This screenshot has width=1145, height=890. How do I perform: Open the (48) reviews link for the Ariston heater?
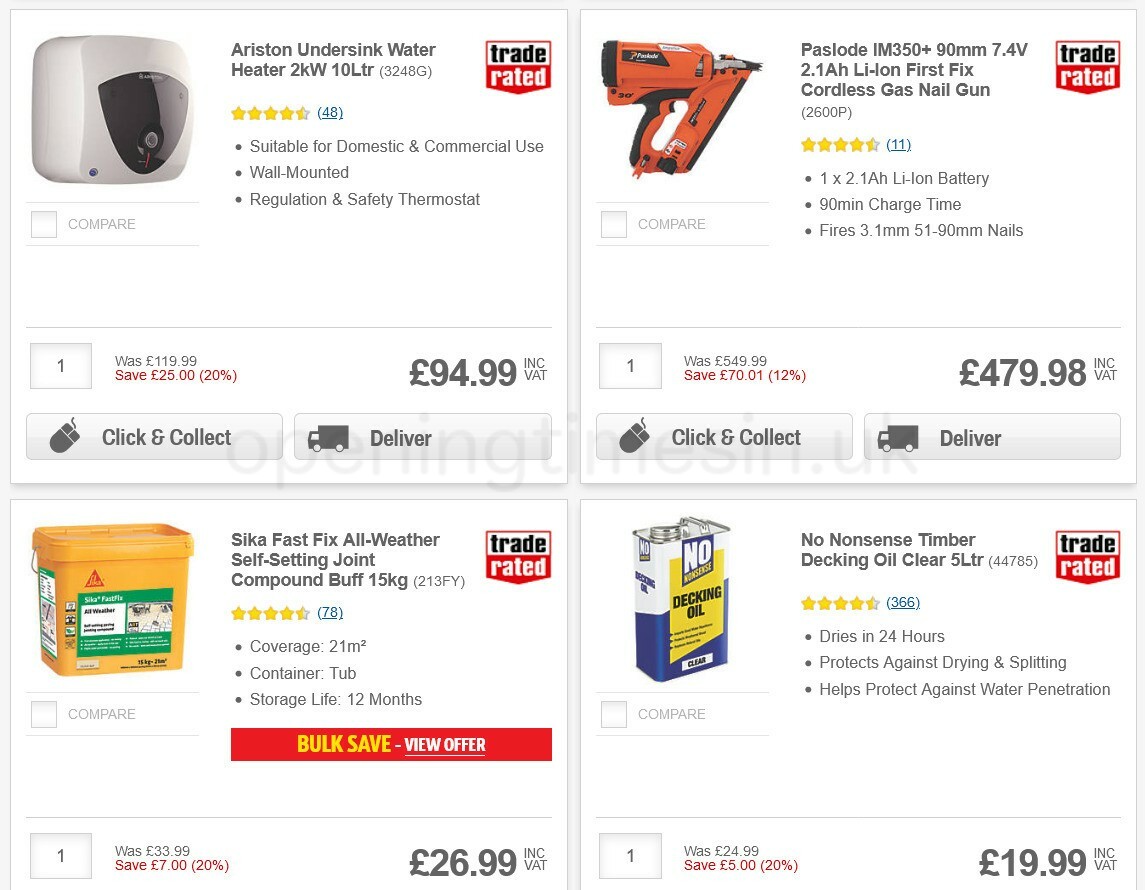point(330,113)
